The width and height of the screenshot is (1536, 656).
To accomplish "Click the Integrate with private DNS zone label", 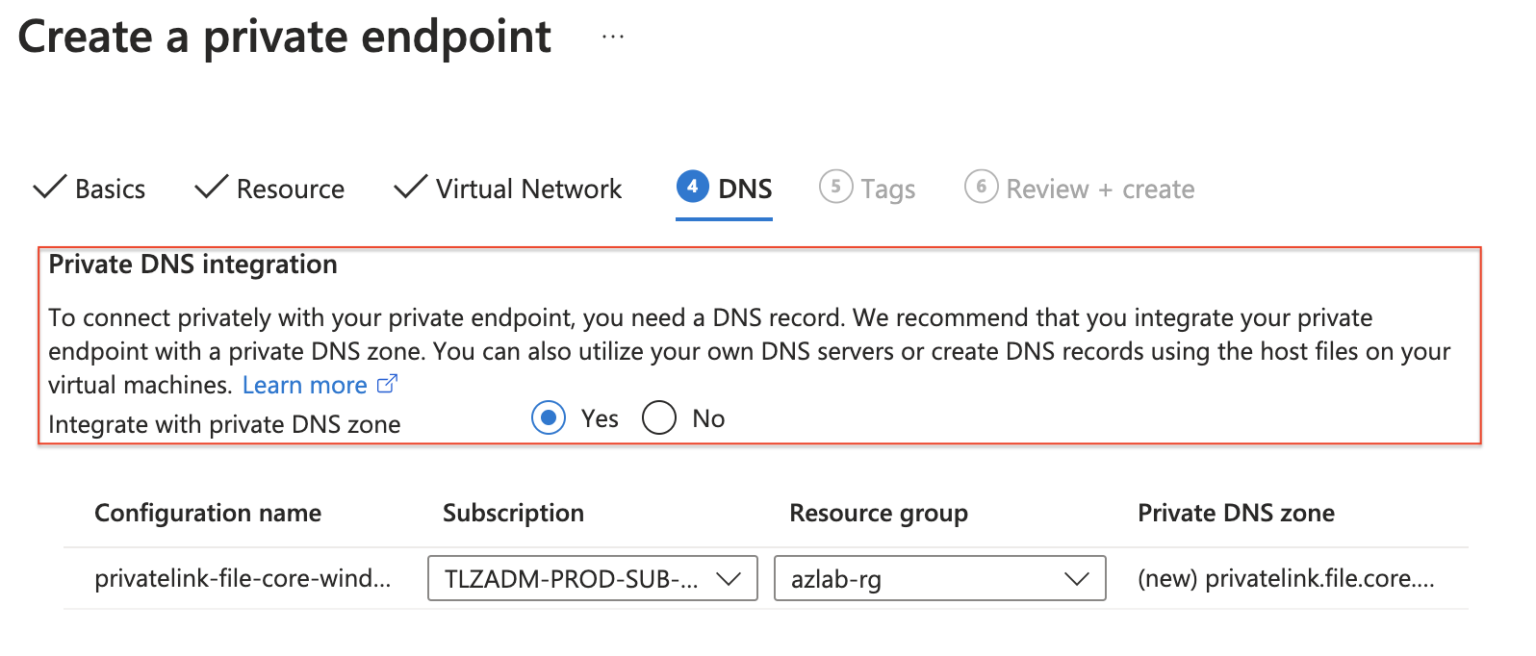I will [x=224, y=424].
